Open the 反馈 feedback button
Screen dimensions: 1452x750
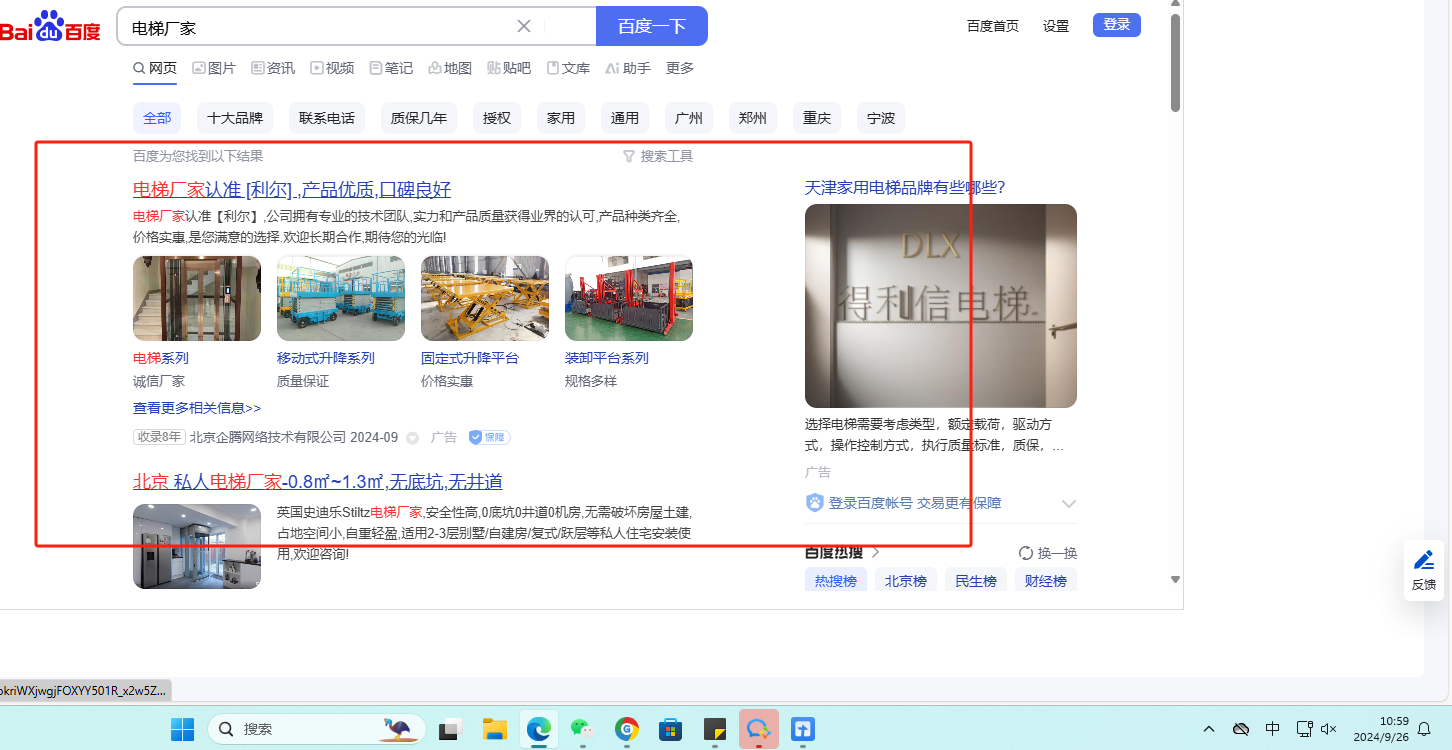(x=1424, y=570)
